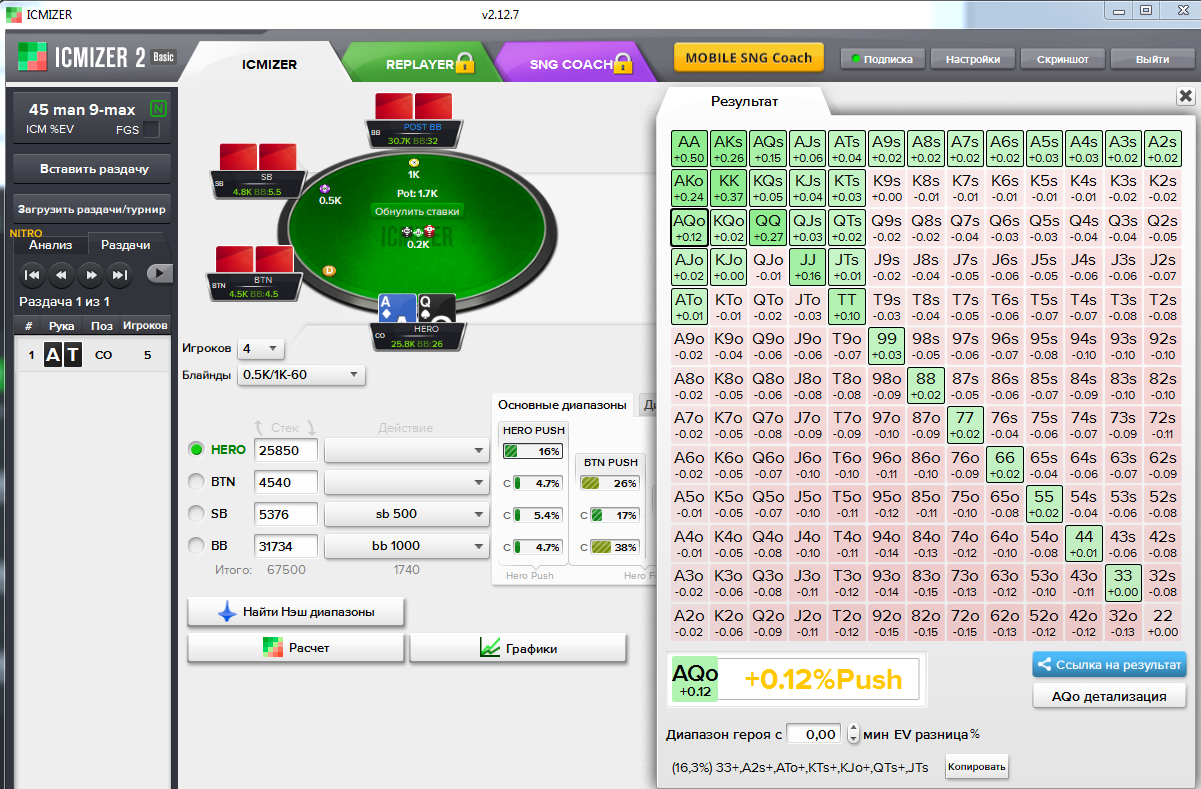
Task: Toggle the FGS checkbox
Action: point(151,129)
